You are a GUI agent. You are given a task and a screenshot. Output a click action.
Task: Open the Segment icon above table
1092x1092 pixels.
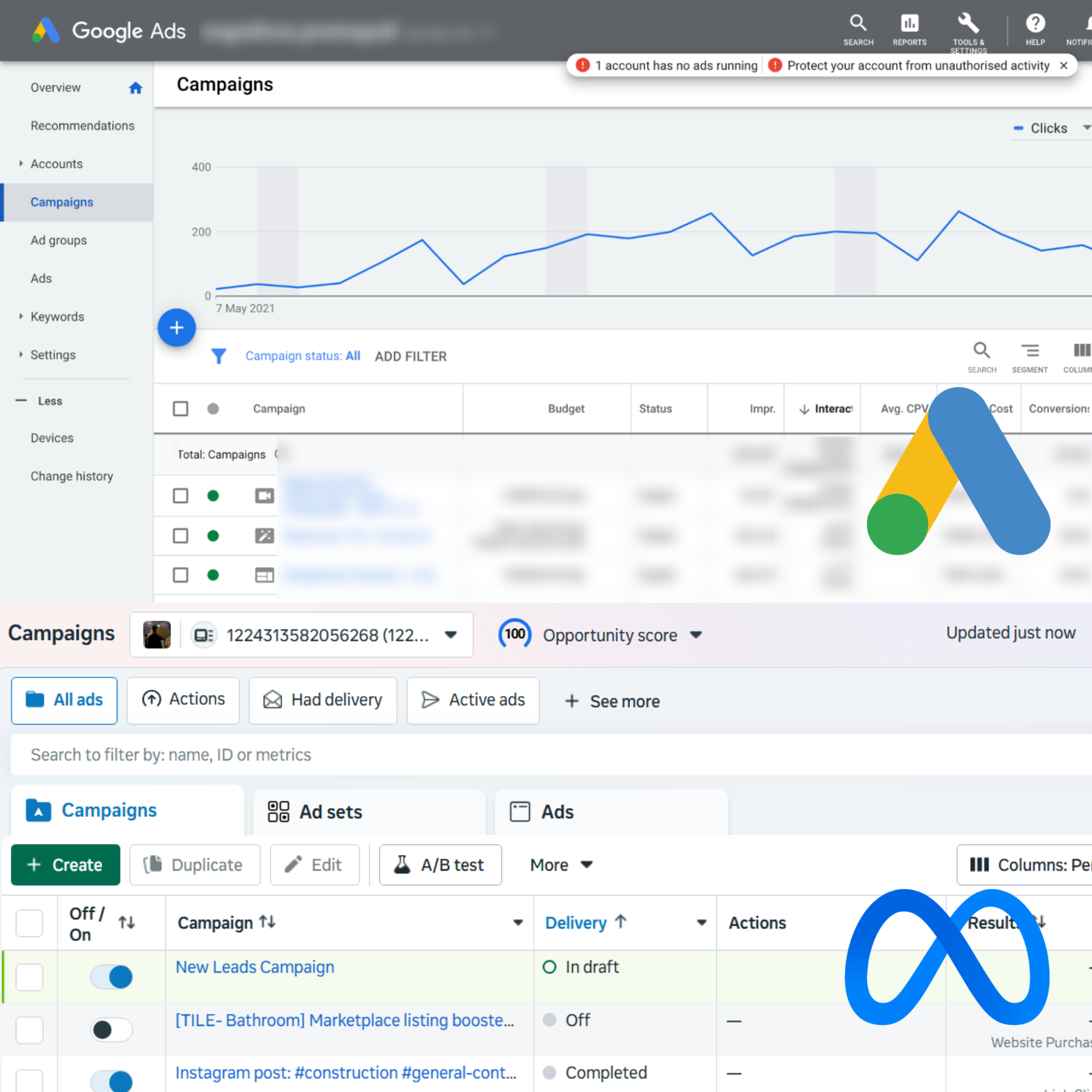click(x=1029, y=351)
